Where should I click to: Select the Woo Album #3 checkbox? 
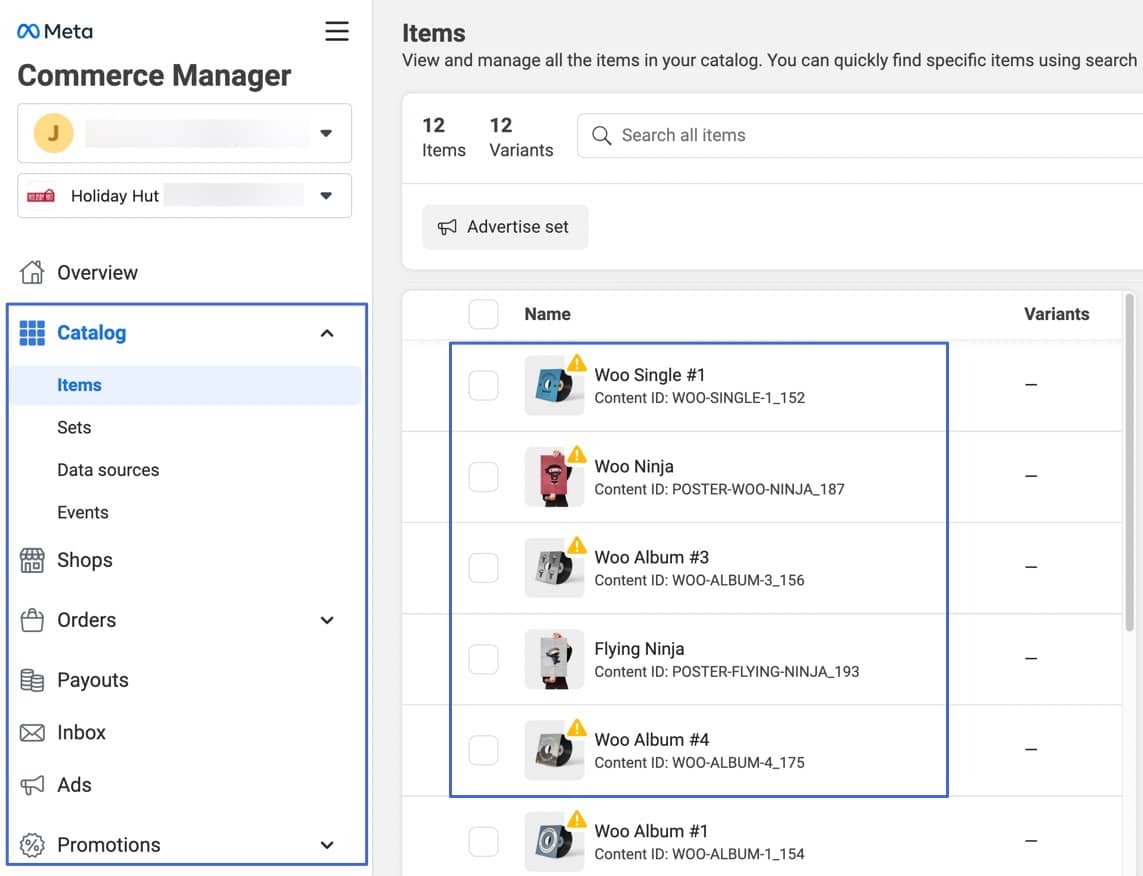pos(483,568)
